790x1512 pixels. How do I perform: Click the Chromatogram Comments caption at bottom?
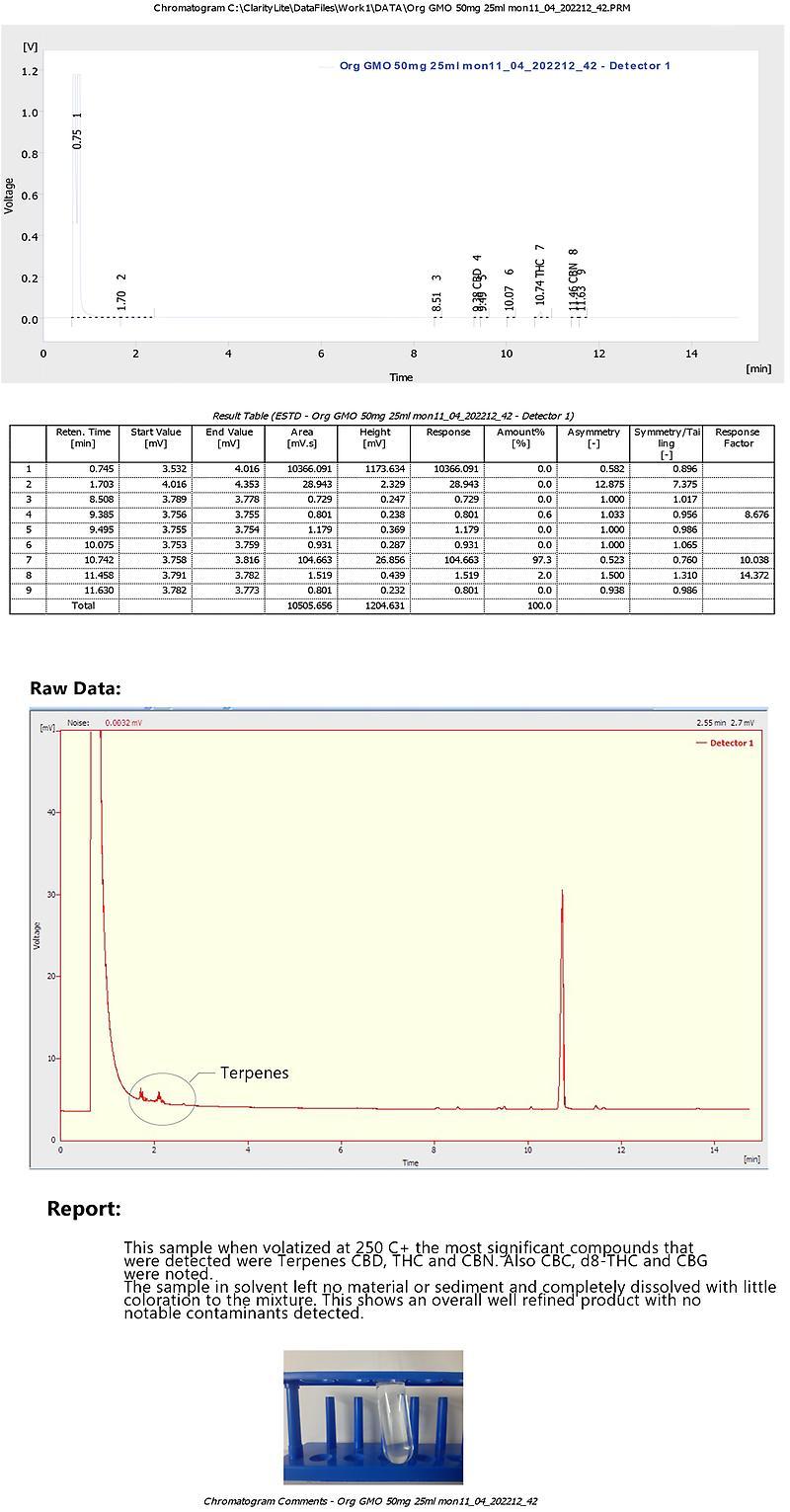pos(370,1501)
